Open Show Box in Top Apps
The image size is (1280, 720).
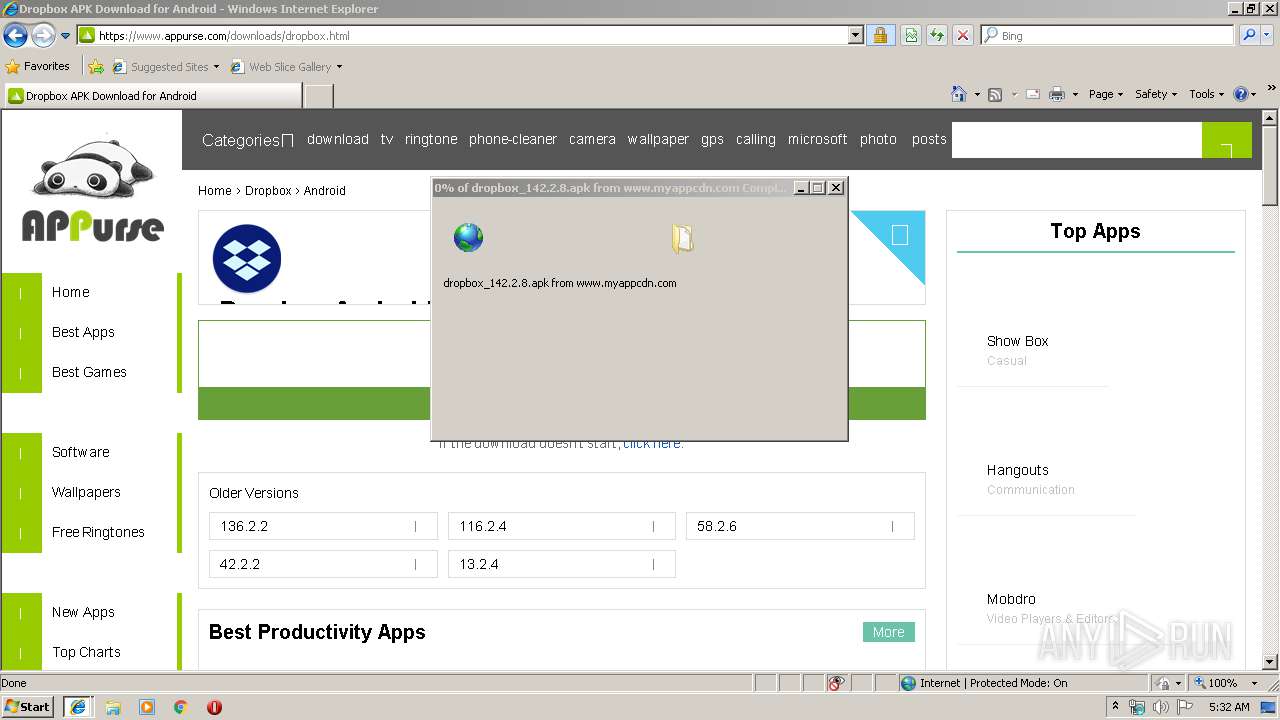[1017, 341]
